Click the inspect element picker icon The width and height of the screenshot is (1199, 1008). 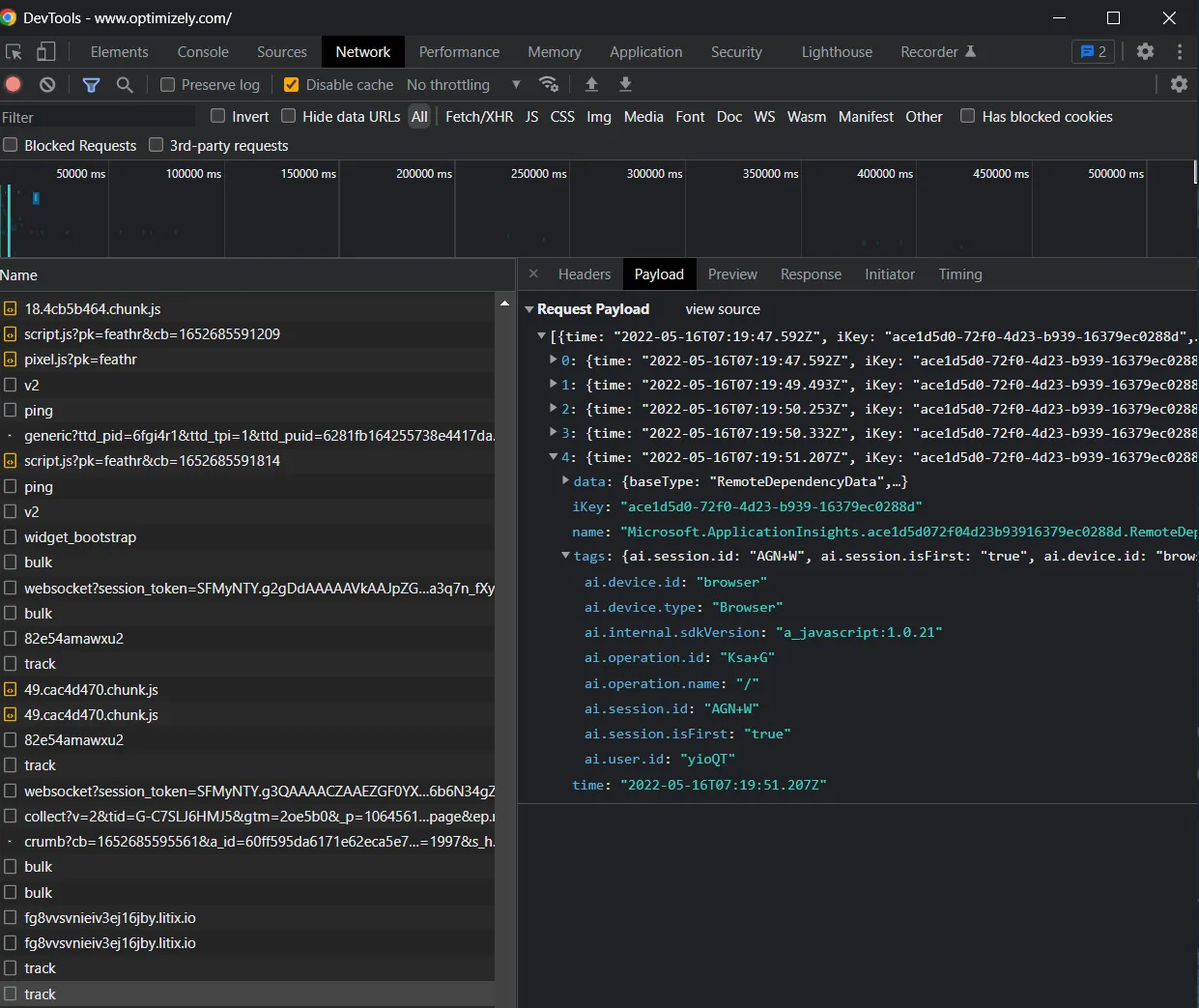(x=14, y=52)
